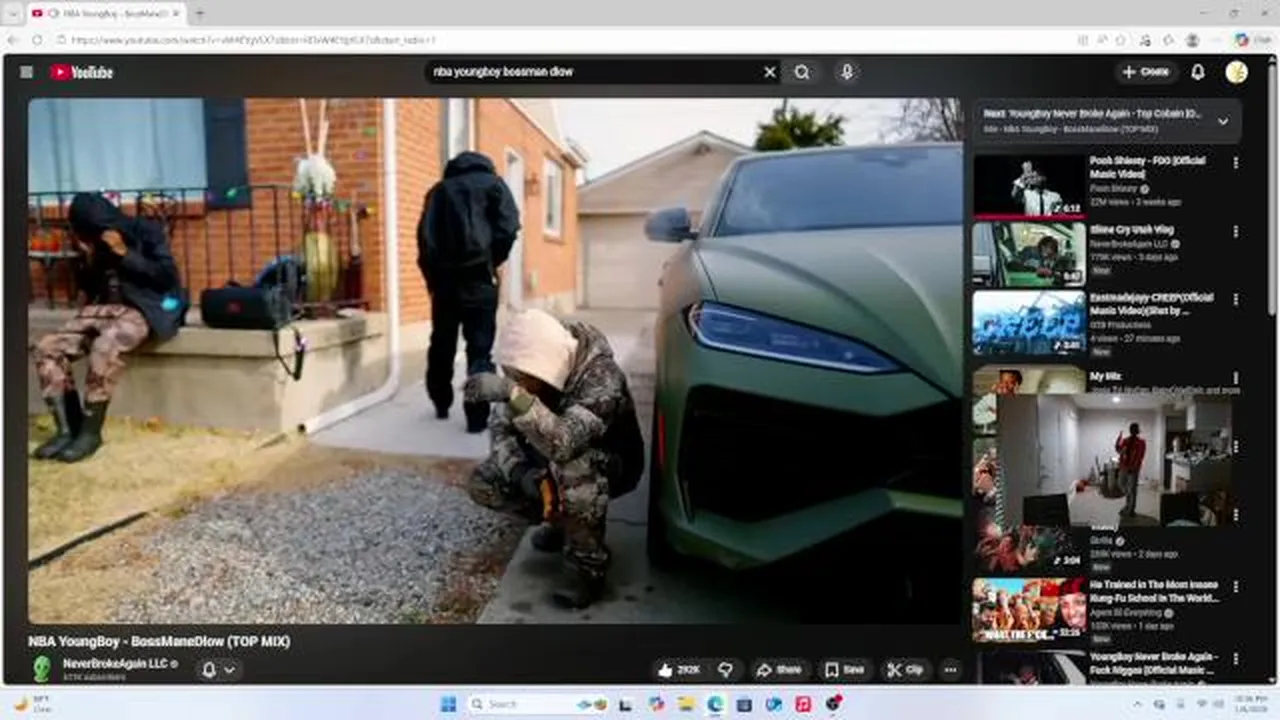Viewport: 1280px width, 720px height.
Task: Click the YouTube page vertical scrollbar
Action: (1272, 190)
